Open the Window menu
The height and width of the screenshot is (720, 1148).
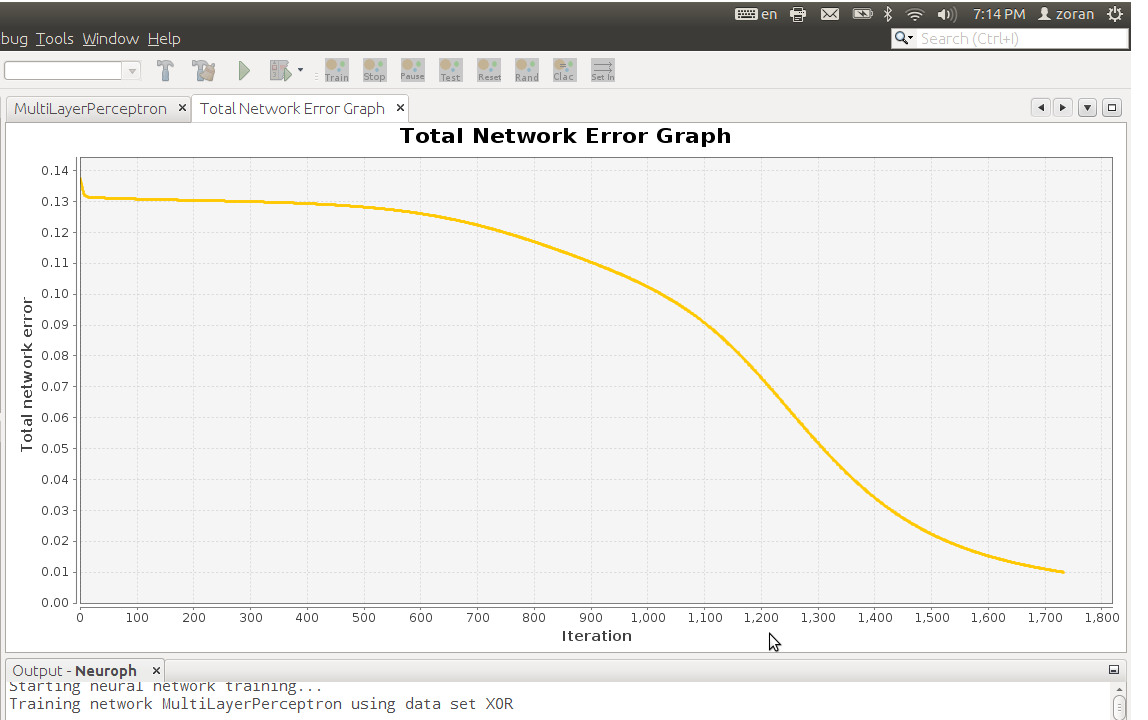click(111, 39)
